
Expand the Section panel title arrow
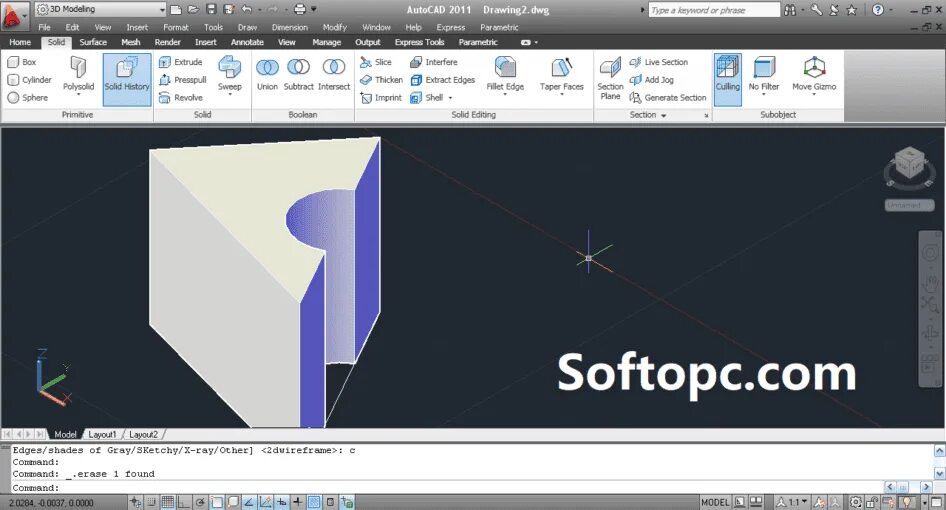(x=664, y=115)
